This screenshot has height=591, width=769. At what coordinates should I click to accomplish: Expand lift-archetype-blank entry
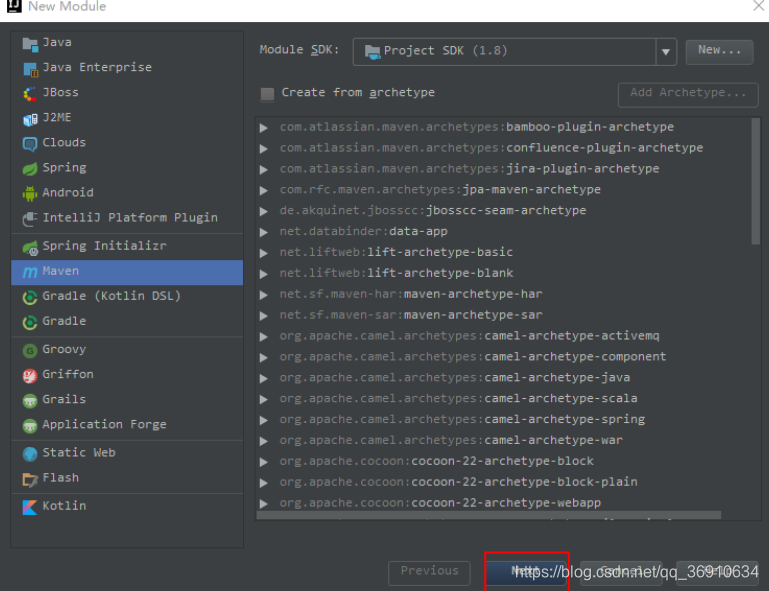tap(264, 274)
